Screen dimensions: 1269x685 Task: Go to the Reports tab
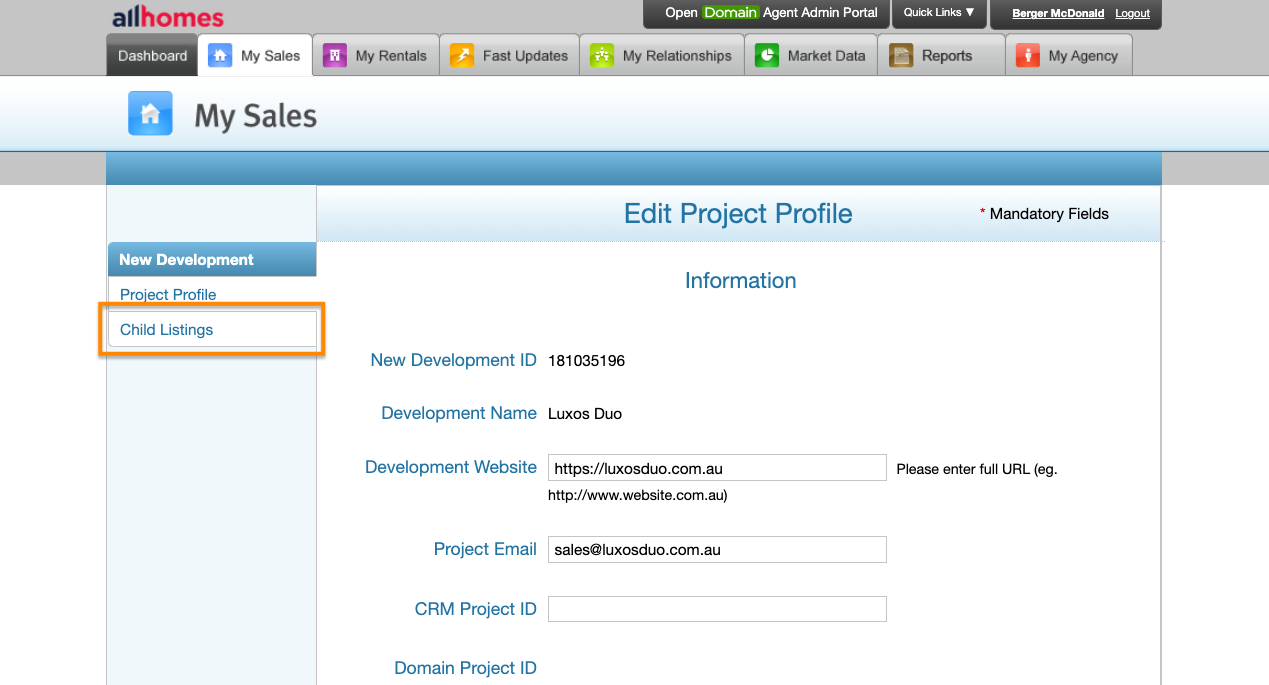pyautogui.click(x=946, y=56)
